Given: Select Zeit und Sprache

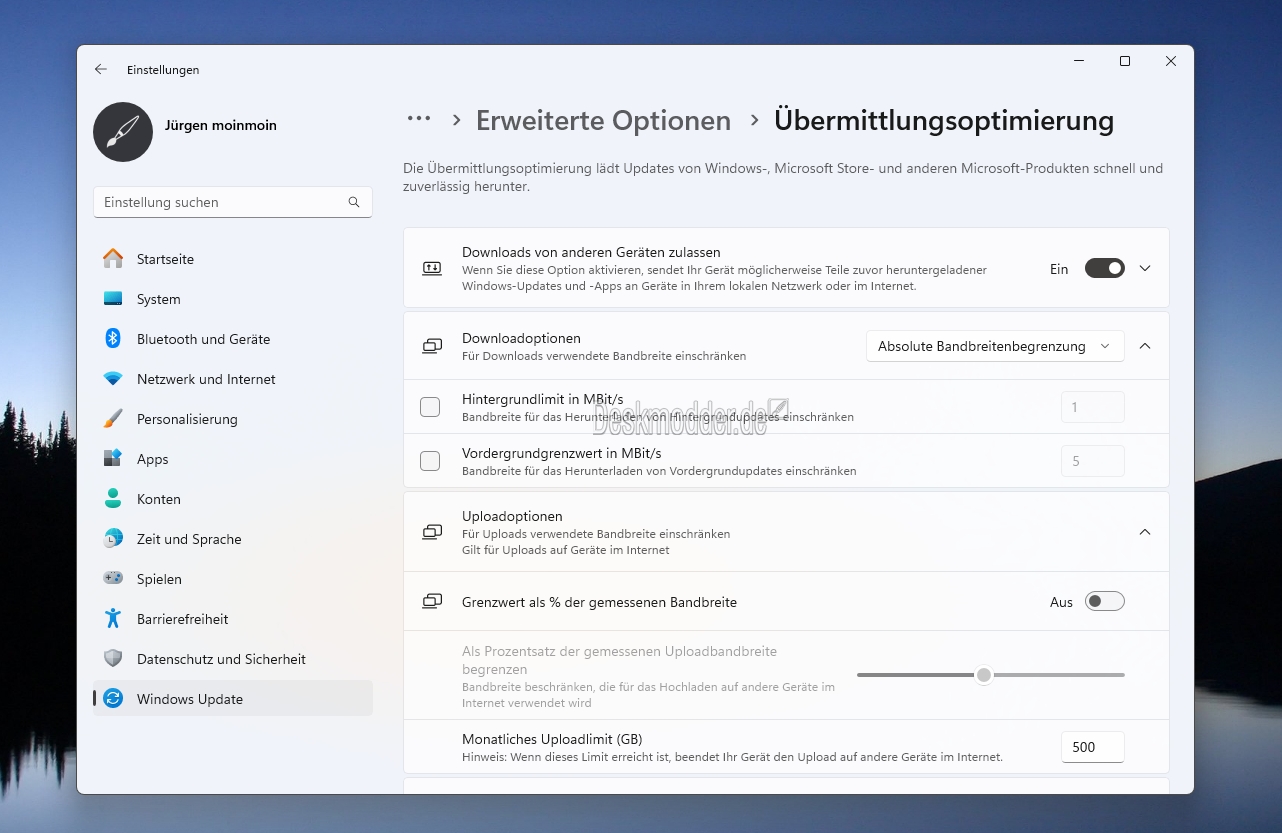Looking at the screenshot, I should pyautogui.click(x=233, y=539).
